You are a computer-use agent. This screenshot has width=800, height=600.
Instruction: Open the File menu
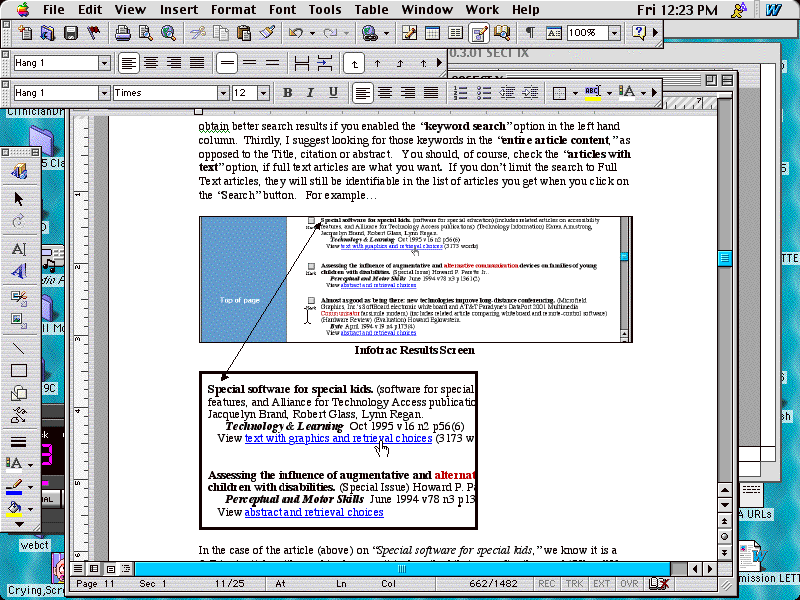pyautogui.click(x=54, y=10)
